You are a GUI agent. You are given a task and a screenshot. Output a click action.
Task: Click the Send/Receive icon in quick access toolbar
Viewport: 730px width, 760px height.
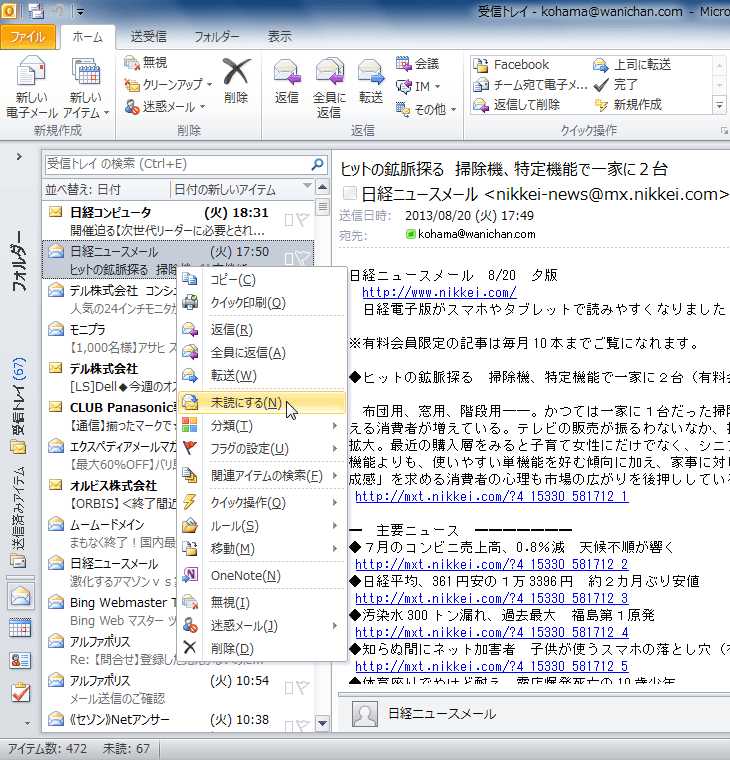(36, 11)
